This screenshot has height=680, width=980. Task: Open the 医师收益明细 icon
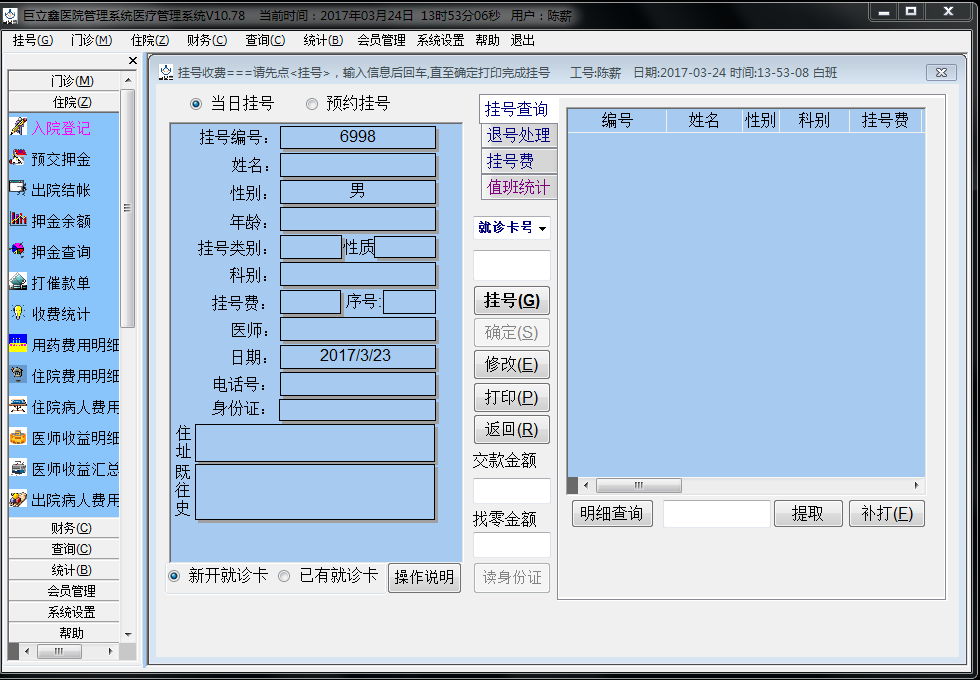(18, 437)
